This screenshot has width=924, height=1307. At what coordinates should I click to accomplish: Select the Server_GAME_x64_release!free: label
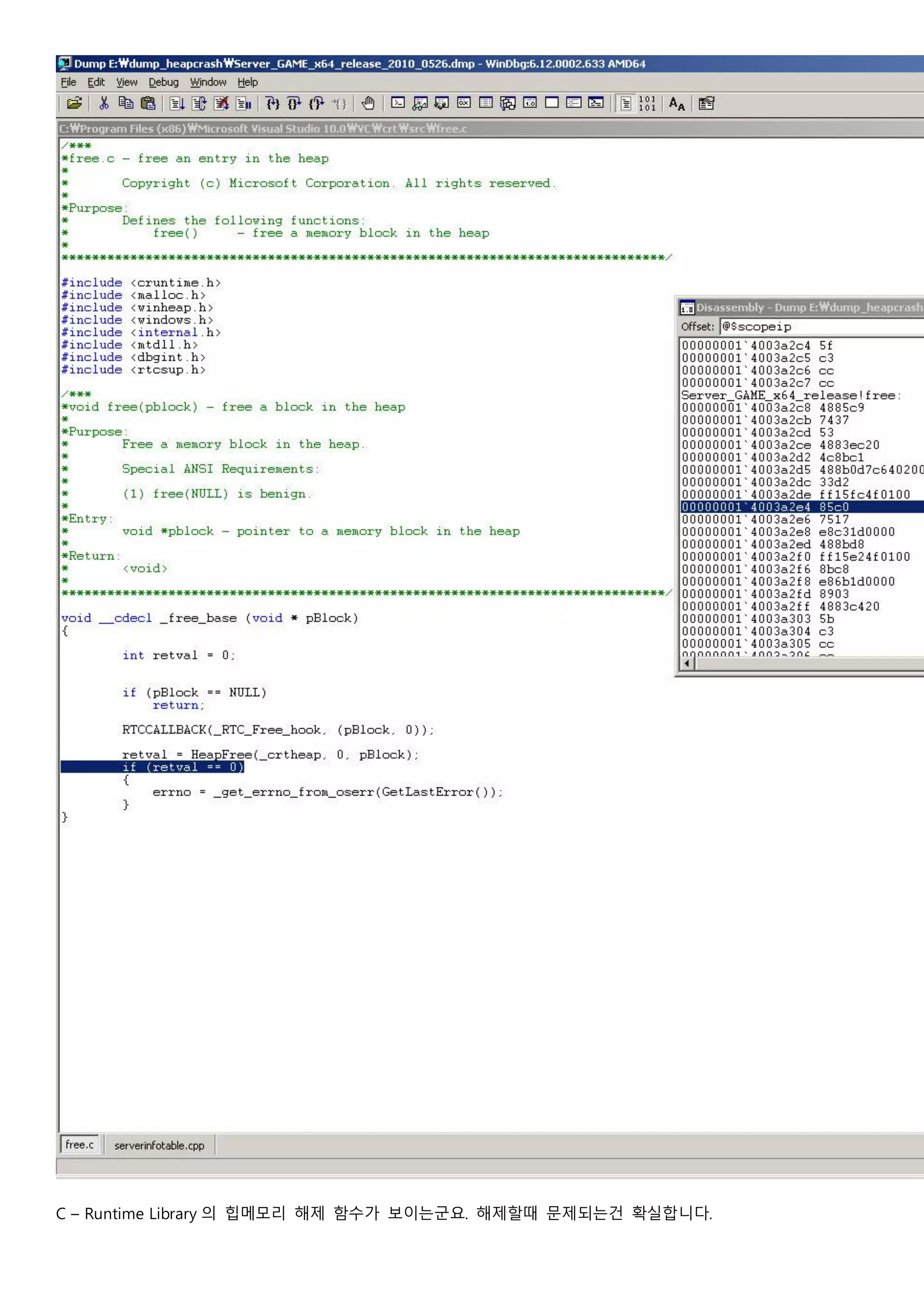[791, 395]
